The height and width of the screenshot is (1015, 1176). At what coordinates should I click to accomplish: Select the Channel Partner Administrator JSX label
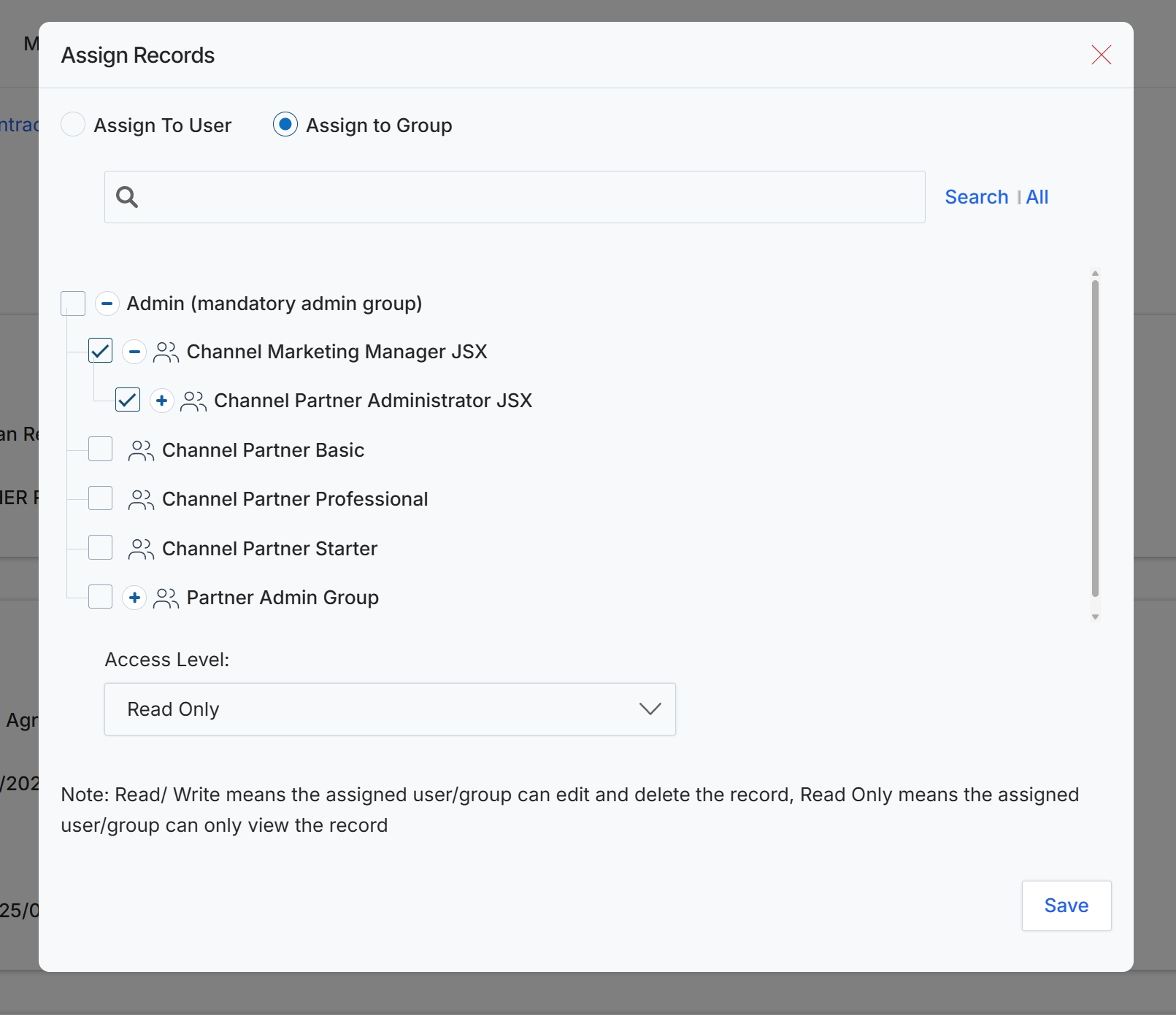pyautogui.click(x=373, y=401)
